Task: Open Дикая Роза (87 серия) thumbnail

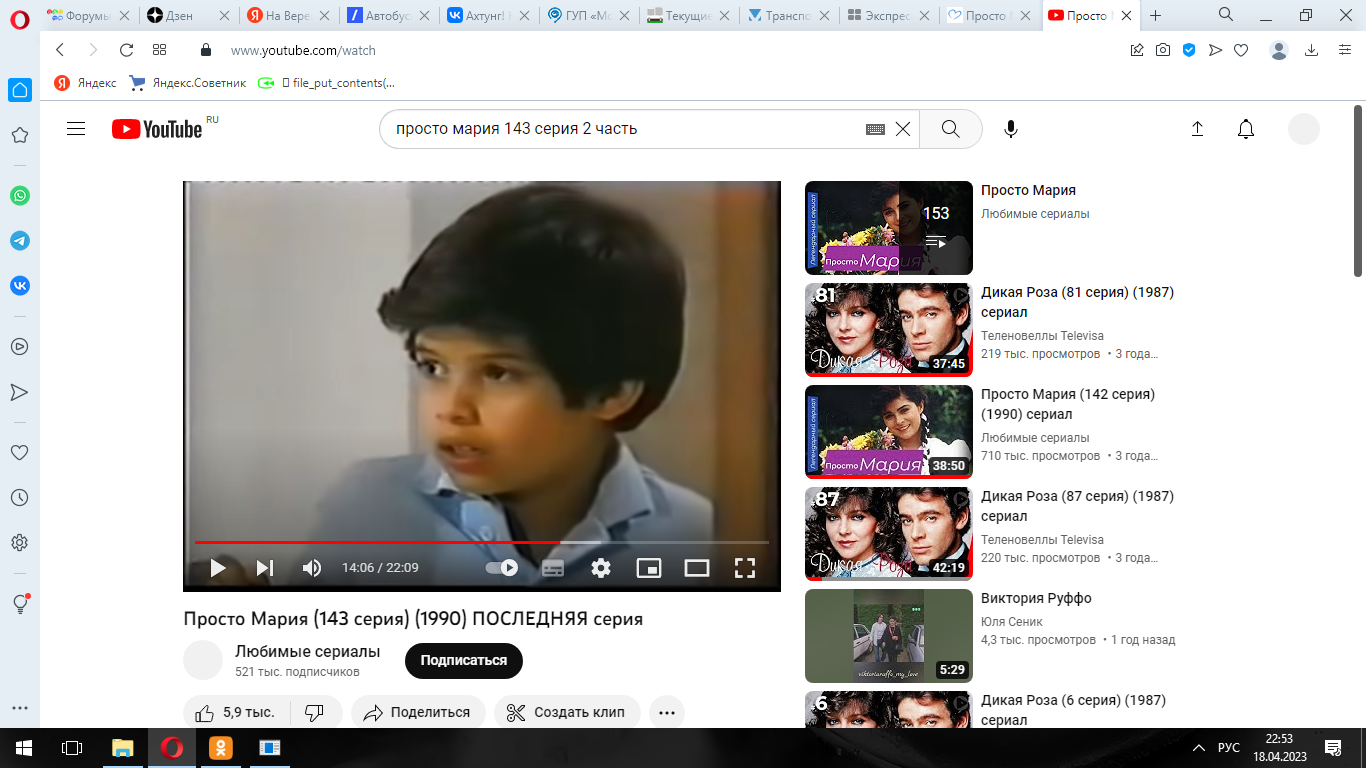Action: tap(889, 534)
